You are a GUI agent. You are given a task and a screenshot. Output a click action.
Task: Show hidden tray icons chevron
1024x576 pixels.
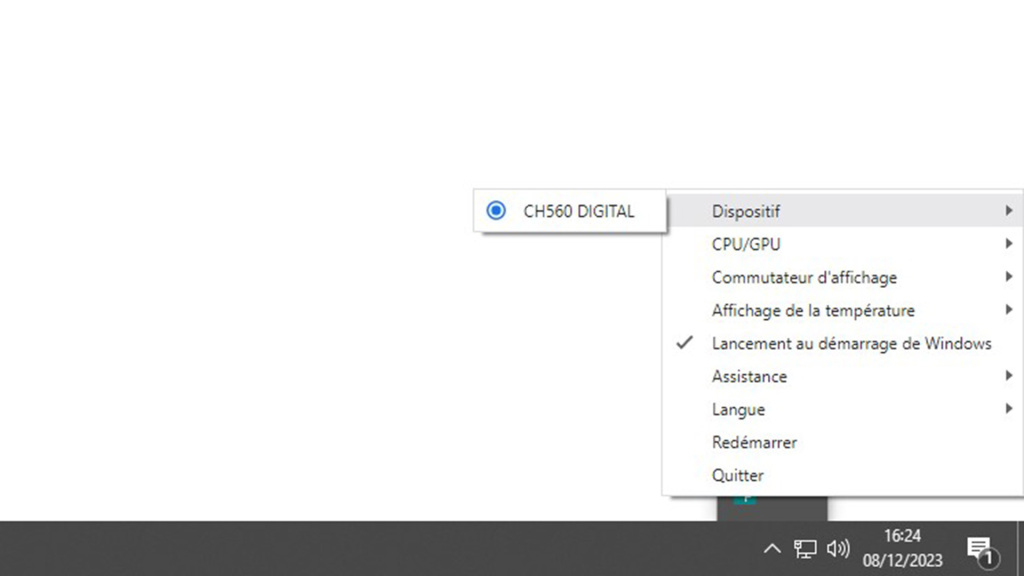[771, 548]
